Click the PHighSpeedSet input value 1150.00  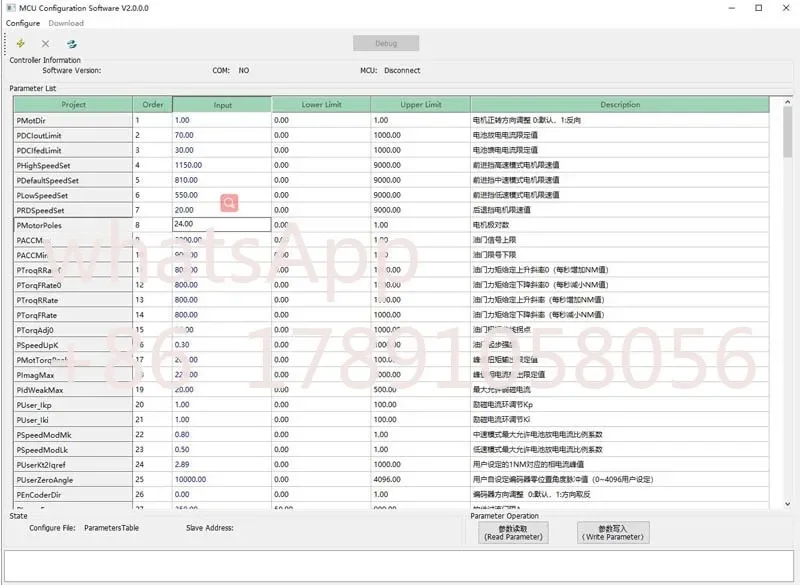tap(188, 165)
